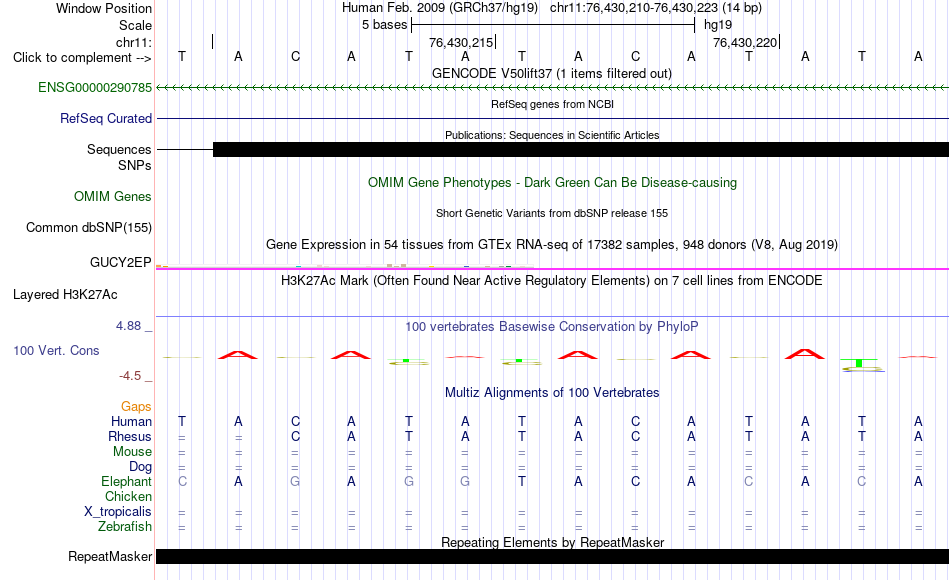Click the Chicken species label
Screen dimensions: 950x580
click(x=128, y=496)
